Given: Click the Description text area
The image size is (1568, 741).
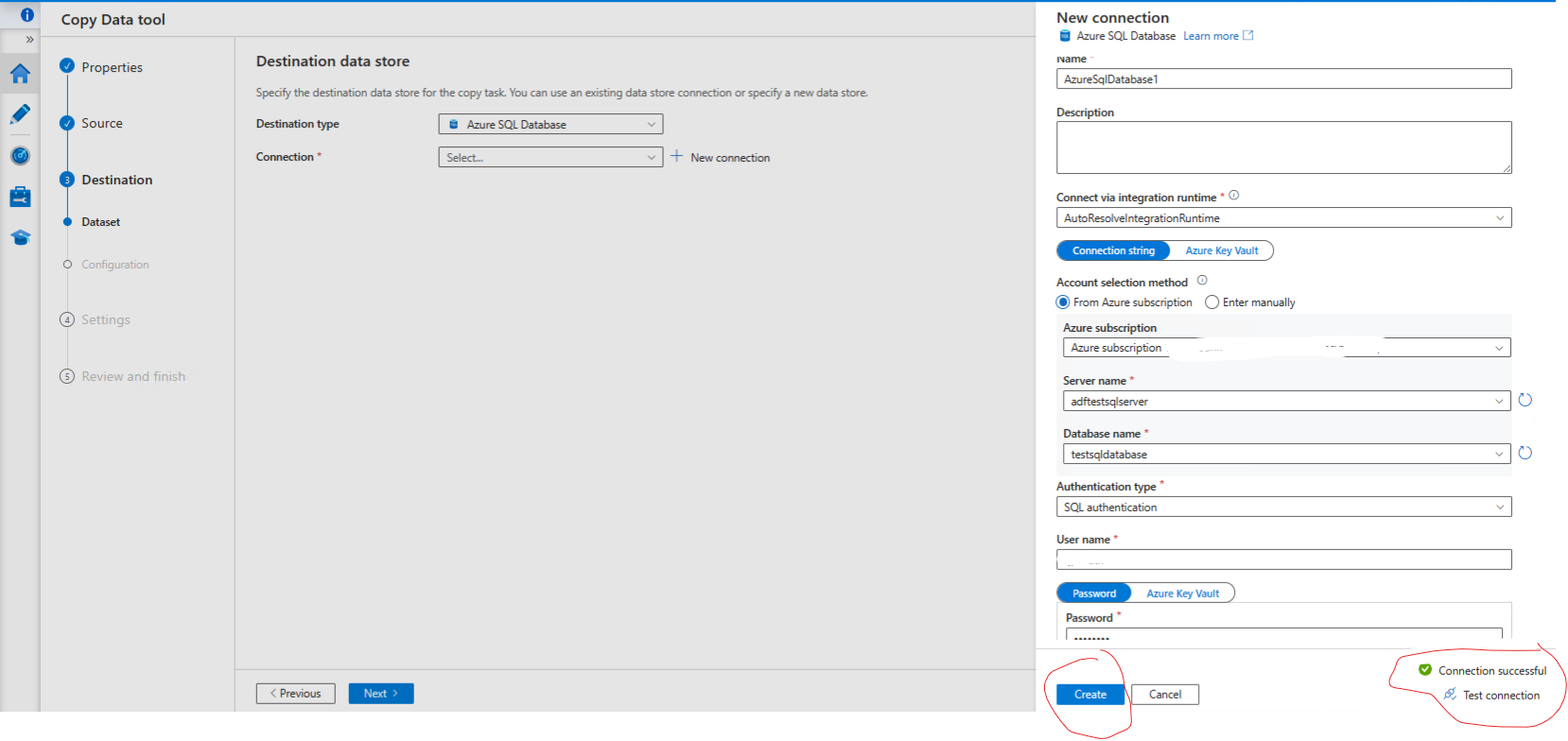Looking at the screenshot, I should (1283, 147).
